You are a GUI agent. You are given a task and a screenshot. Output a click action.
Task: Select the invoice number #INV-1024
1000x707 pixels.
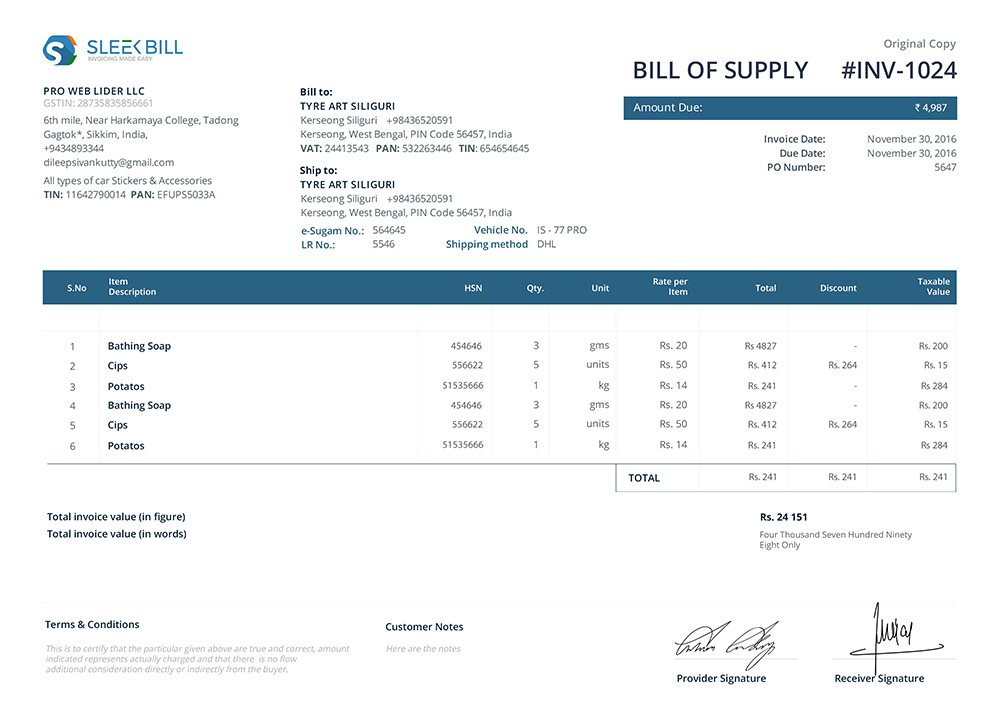point(899,70)
